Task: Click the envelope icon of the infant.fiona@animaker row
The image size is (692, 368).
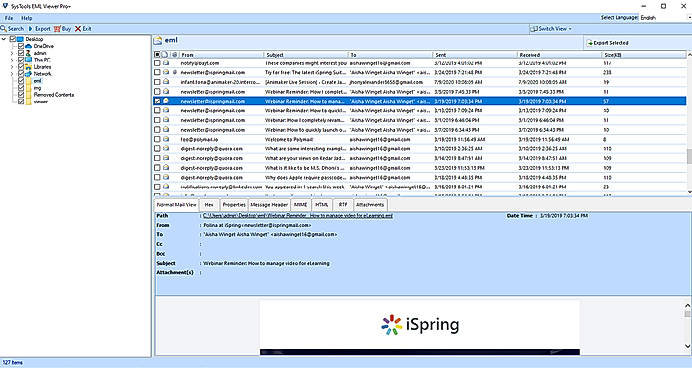Action: [x=166, y=82]
